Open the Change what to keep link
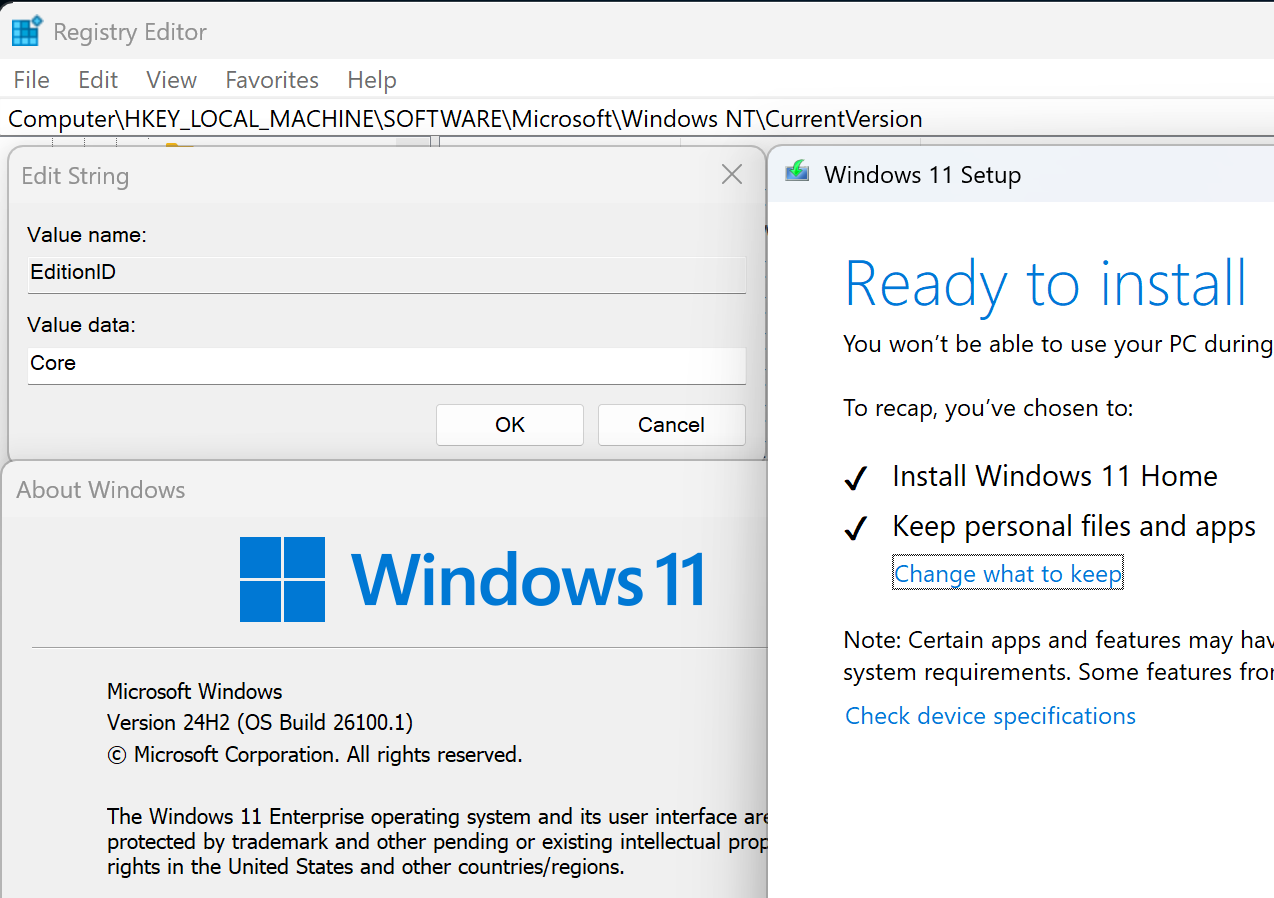 (x=1008, y=574)
